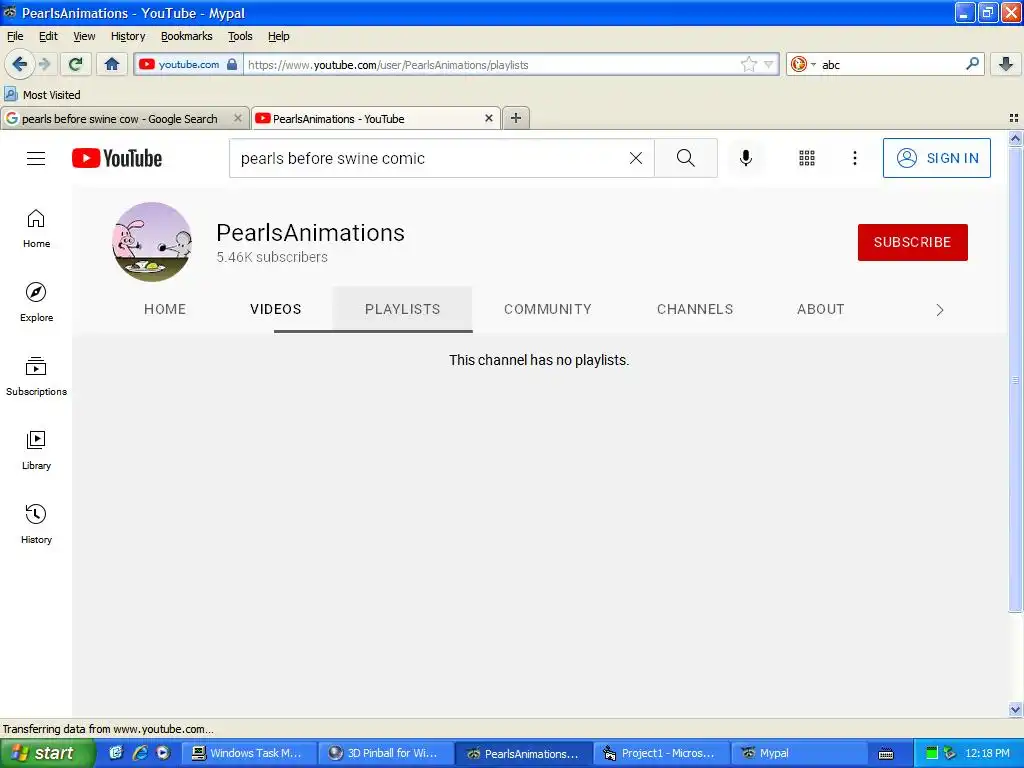Open the View menu

(x=84, y=36)
